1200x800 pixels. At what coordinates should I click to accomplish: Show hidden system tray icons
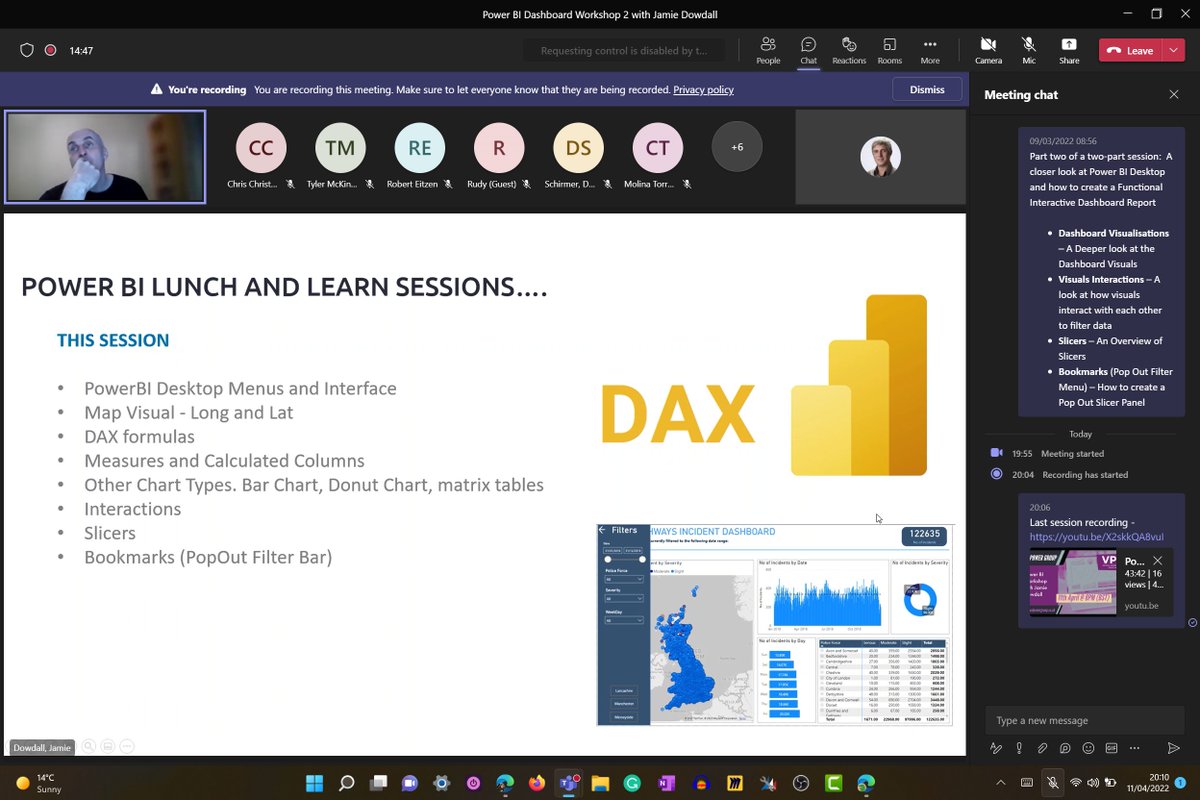[x=1001, y=783]
